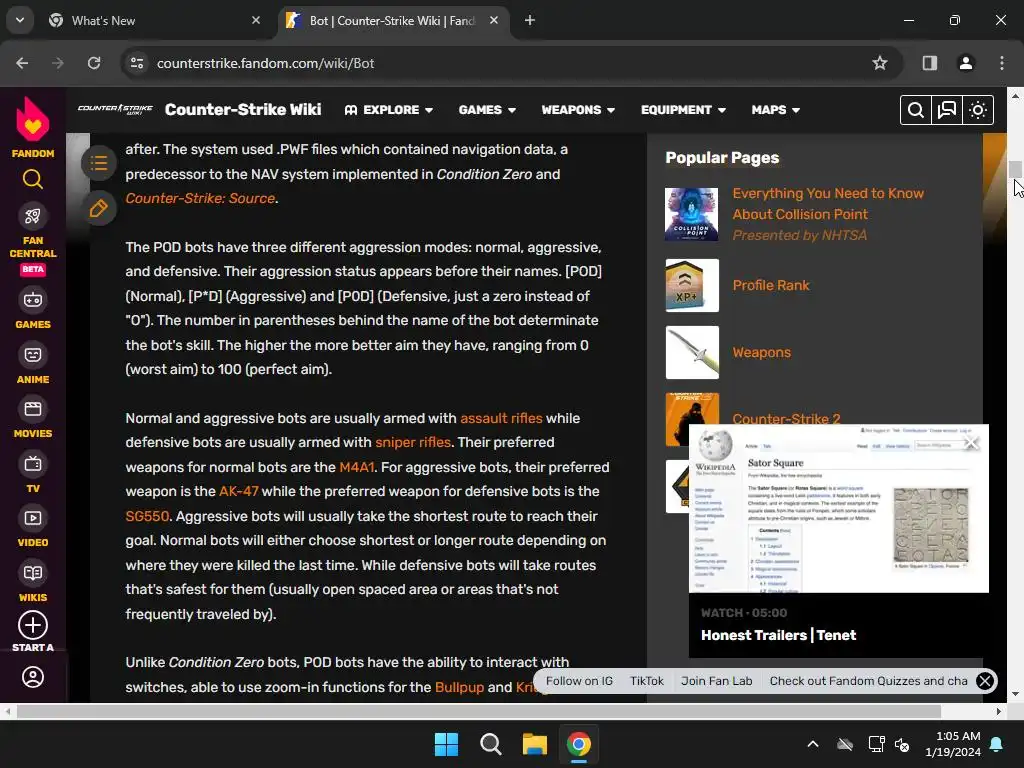Open user profile icon in Fandom sidebar
1024x768 pixels.
tap(33, 677)
